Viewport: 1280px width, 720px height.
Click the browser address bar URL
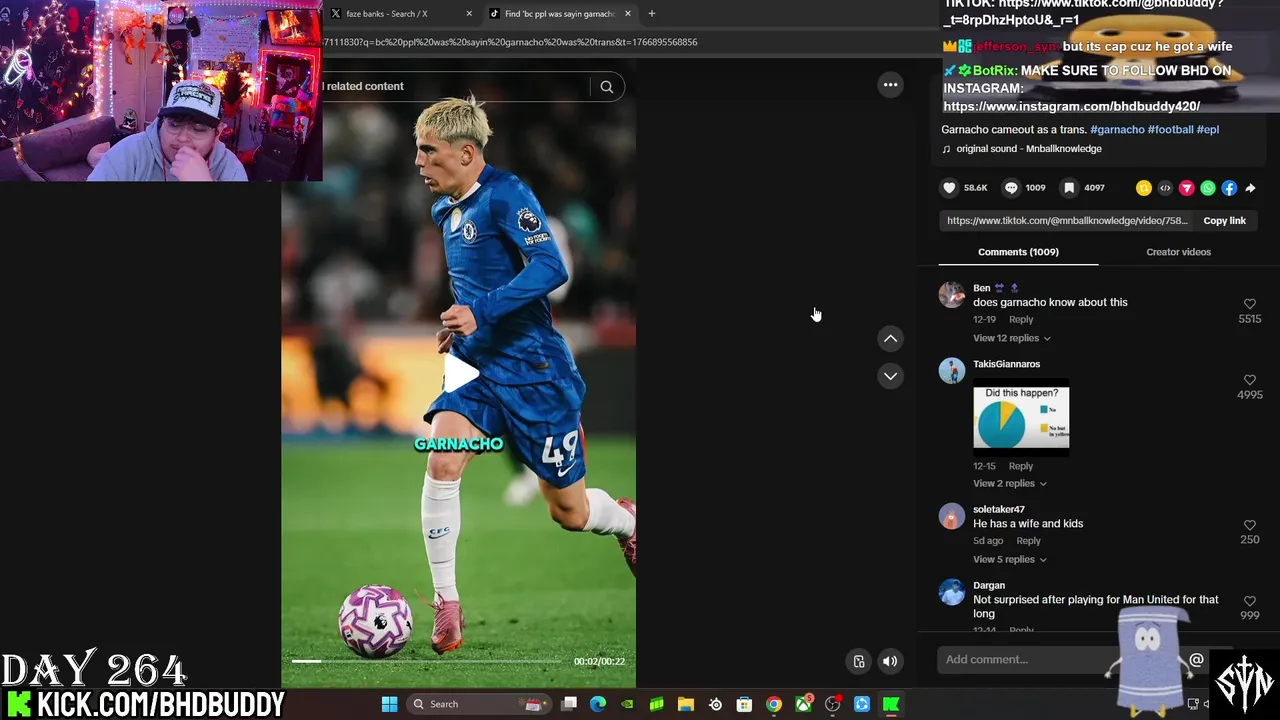point(510,42)
